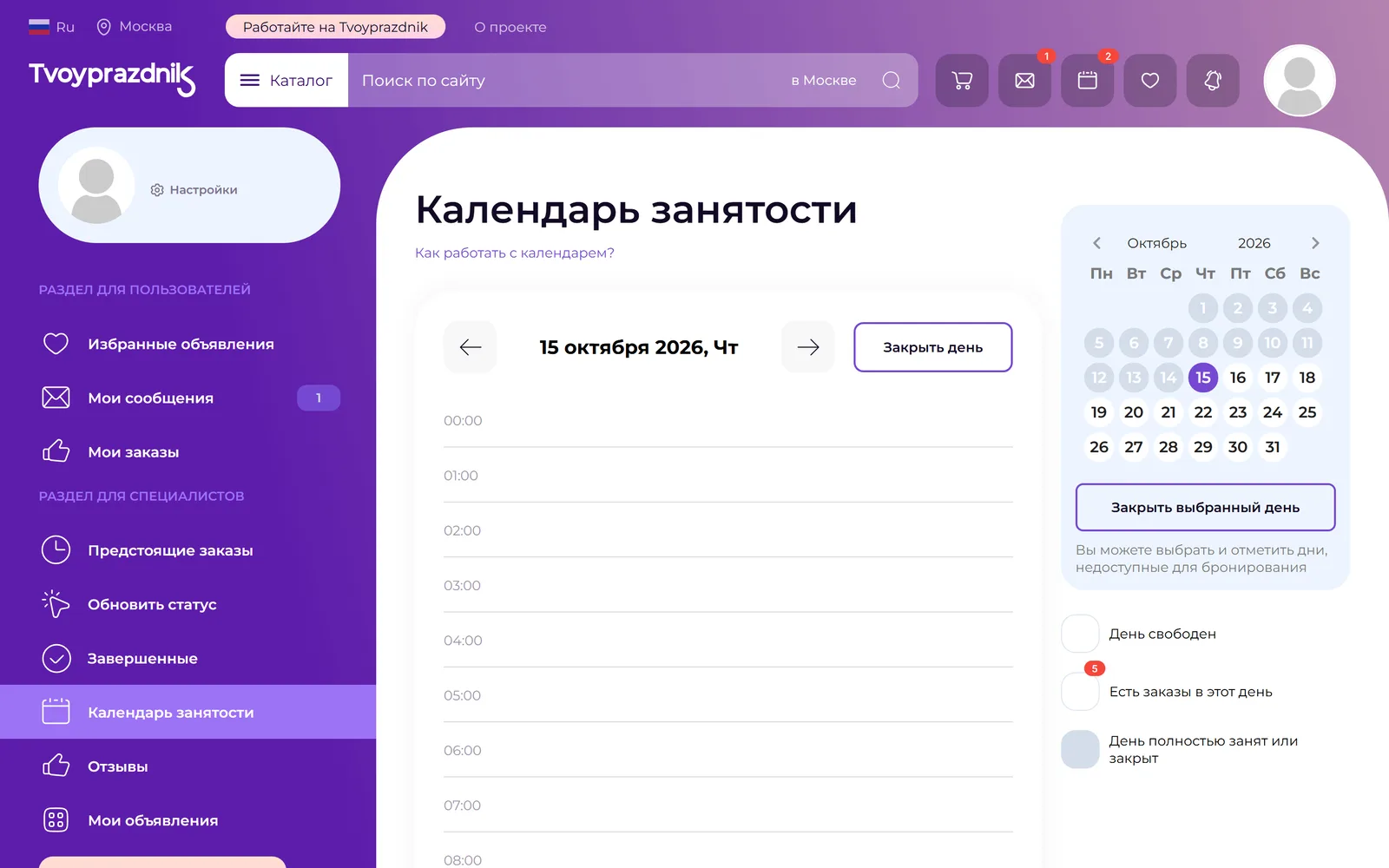Select day 16 in the mini calendar
The width and height of the screenshot is (1389, 868).
(1238, 378)
